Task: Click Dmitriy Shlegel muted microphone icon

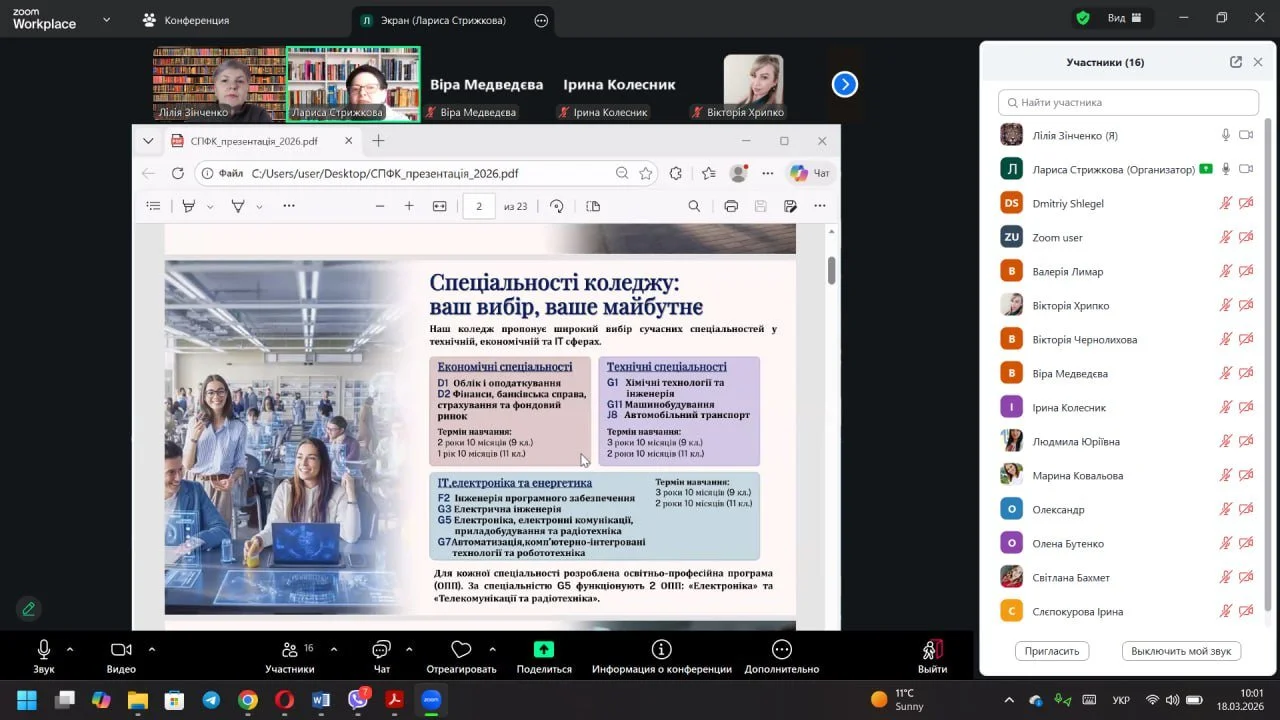Action: point(1225,203)
